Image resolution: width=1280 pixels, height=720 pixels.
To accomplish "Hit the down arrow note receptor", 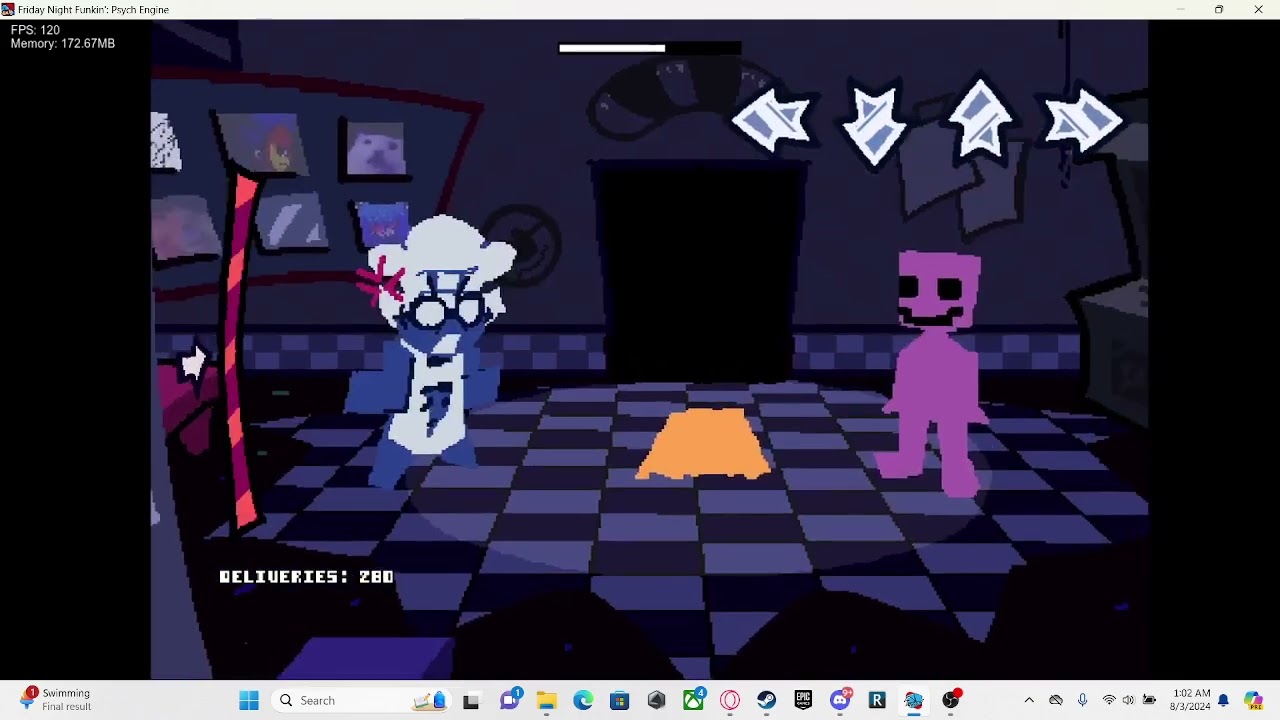I will 875,125.
